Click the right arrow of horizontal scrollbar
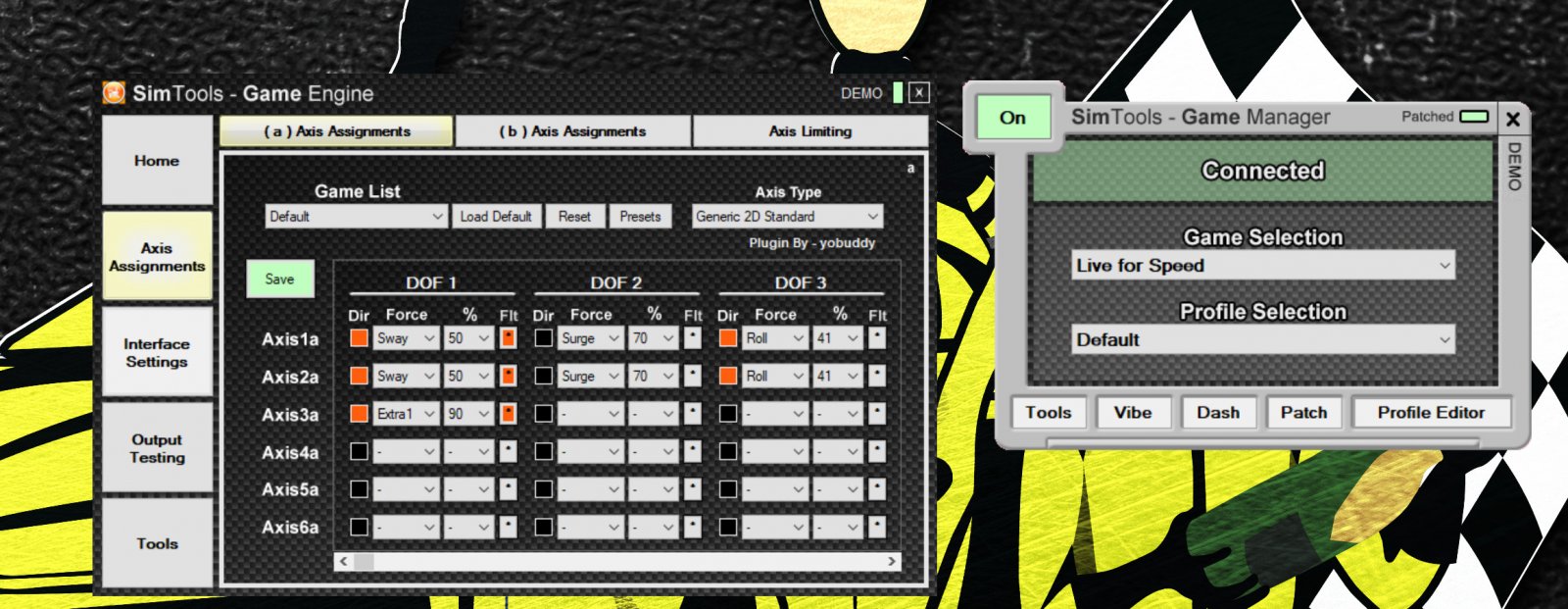This screenshot has width=1568, height=609. [892, 562]
